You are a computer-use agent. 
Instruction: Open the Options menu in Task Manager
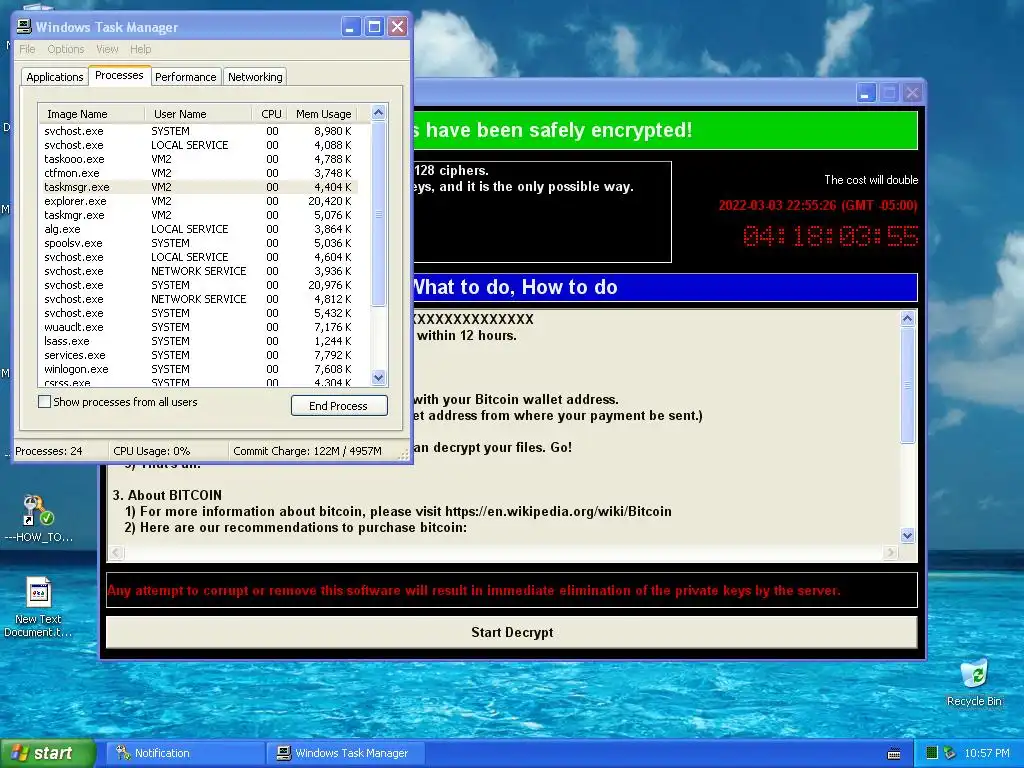65,49
